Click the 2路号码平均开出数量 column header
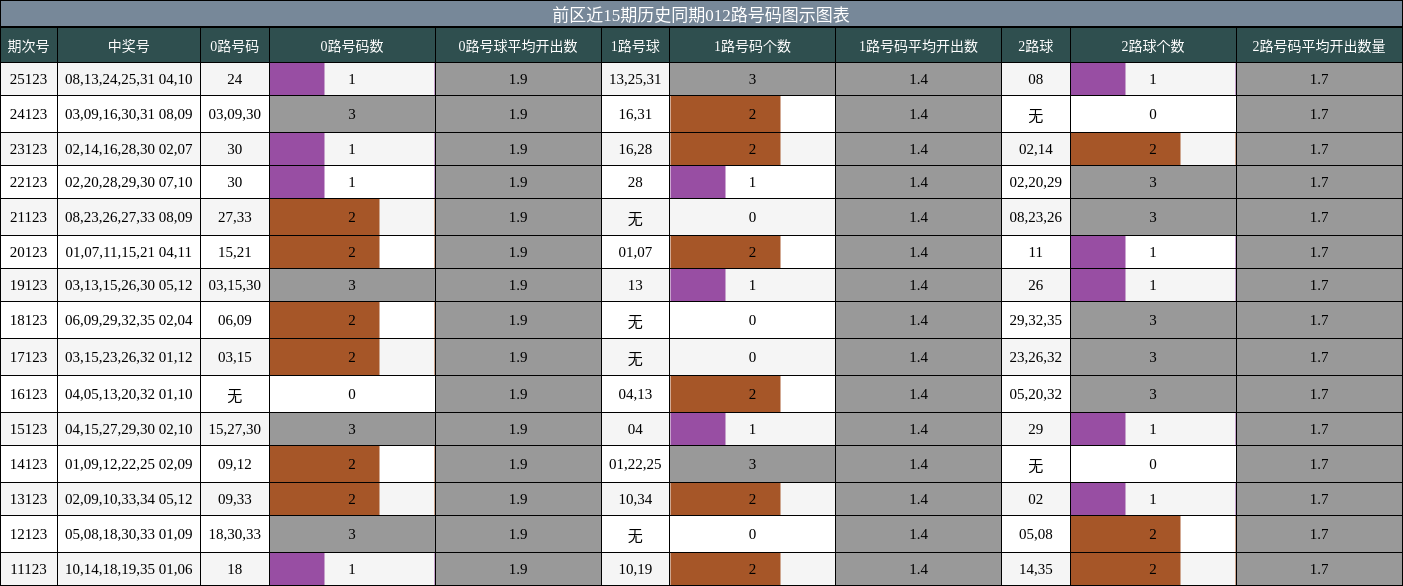 point(1319,46)
